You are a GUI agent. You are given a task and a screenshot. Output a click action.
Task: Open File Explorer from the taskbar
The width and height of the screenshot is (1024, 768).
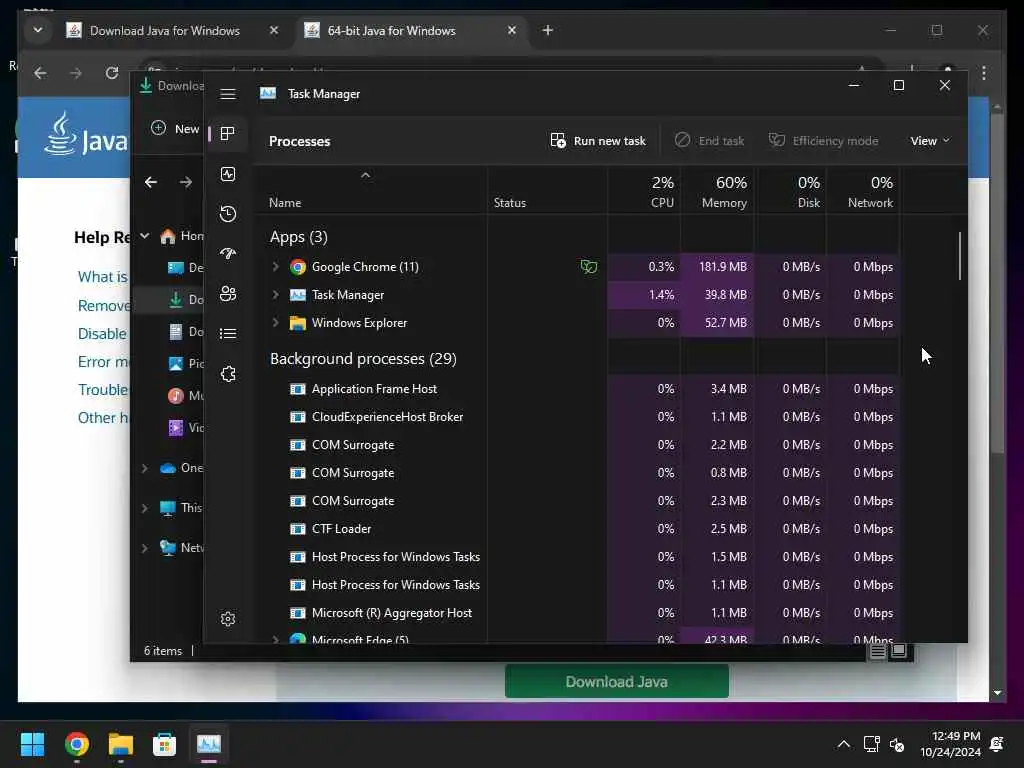click(x=121, y=744)
